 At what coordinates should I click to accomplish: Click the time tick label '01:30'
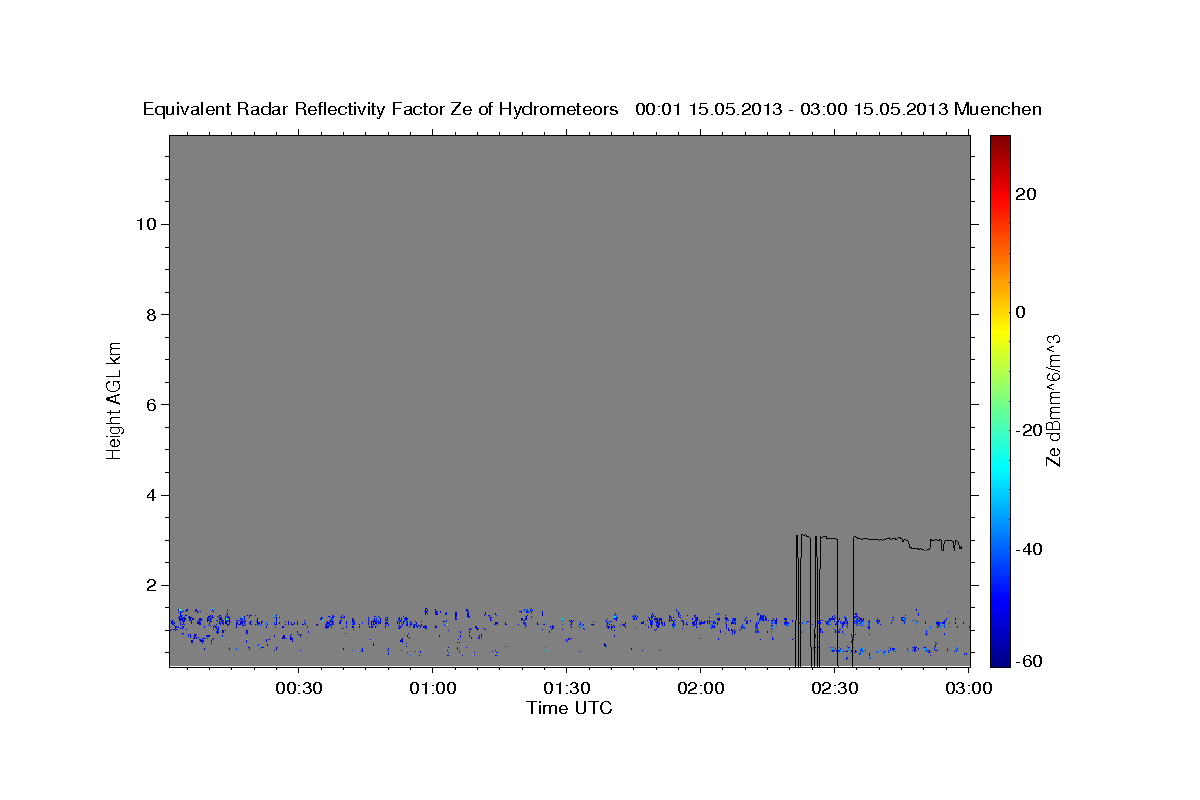coord(566,689)
